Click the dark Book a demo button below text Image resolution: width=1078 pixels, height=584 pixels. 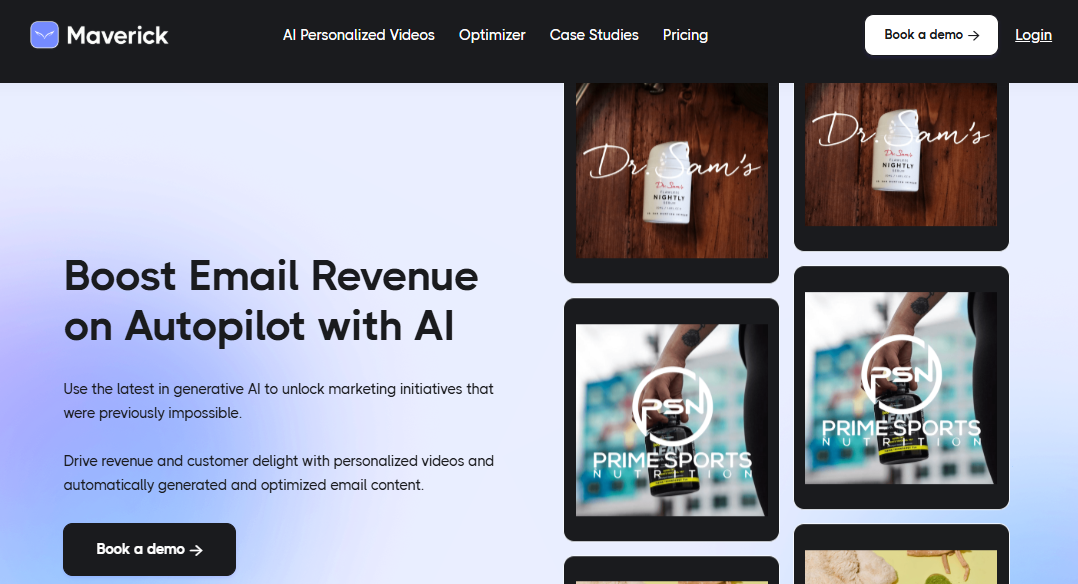pyautogui.click(x=149, y=549)
